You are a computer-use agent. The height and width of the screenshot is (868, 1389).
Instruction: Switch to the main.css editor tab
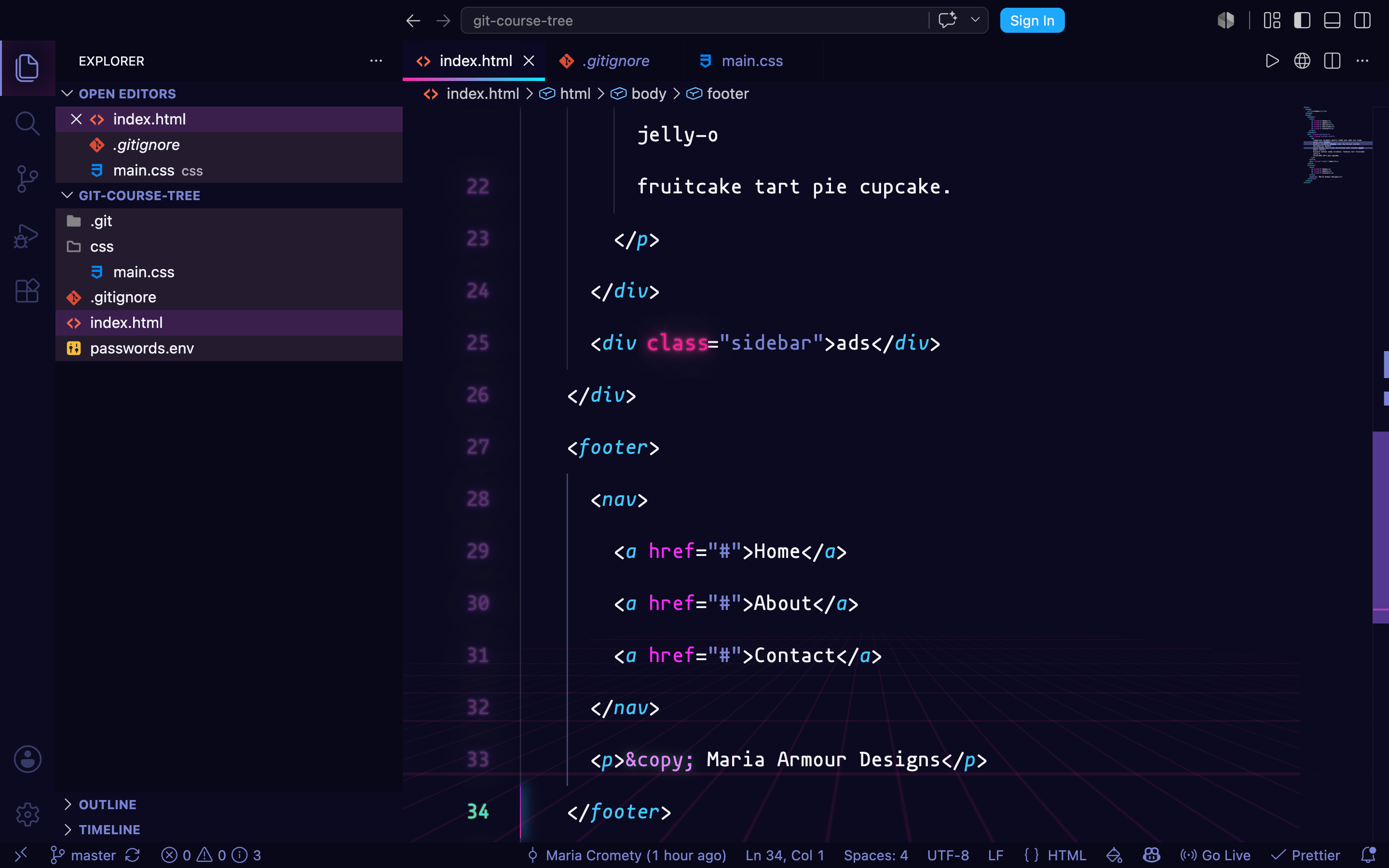[x=752, y=61]
